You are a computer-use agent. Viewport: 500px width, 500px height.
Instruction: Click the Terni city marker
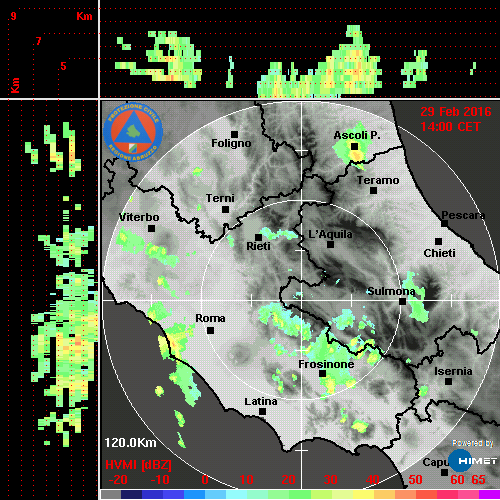[226, 209]
